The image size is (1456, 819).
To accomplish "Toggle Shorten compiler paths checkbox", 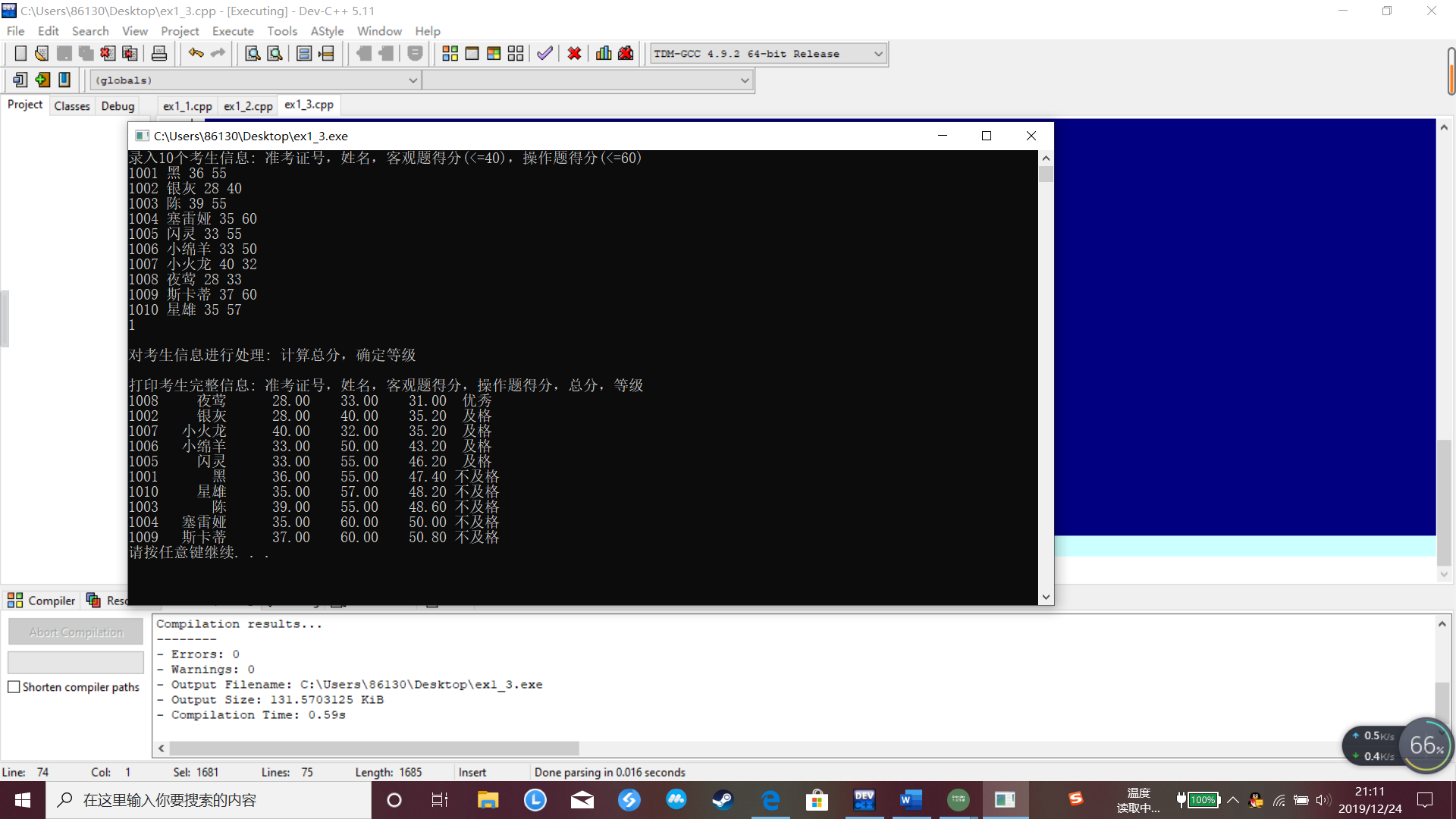I will click(14, 687).
